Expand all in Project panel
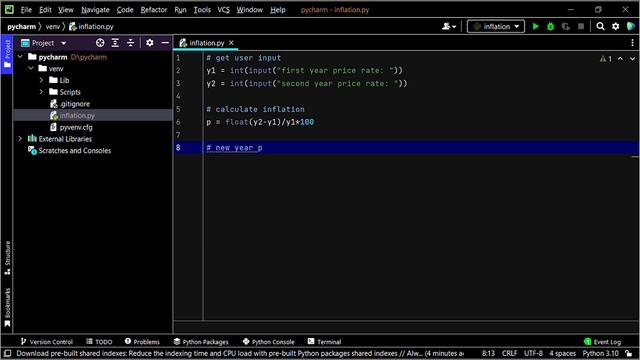The image size is (640, 360). point(116,43)
